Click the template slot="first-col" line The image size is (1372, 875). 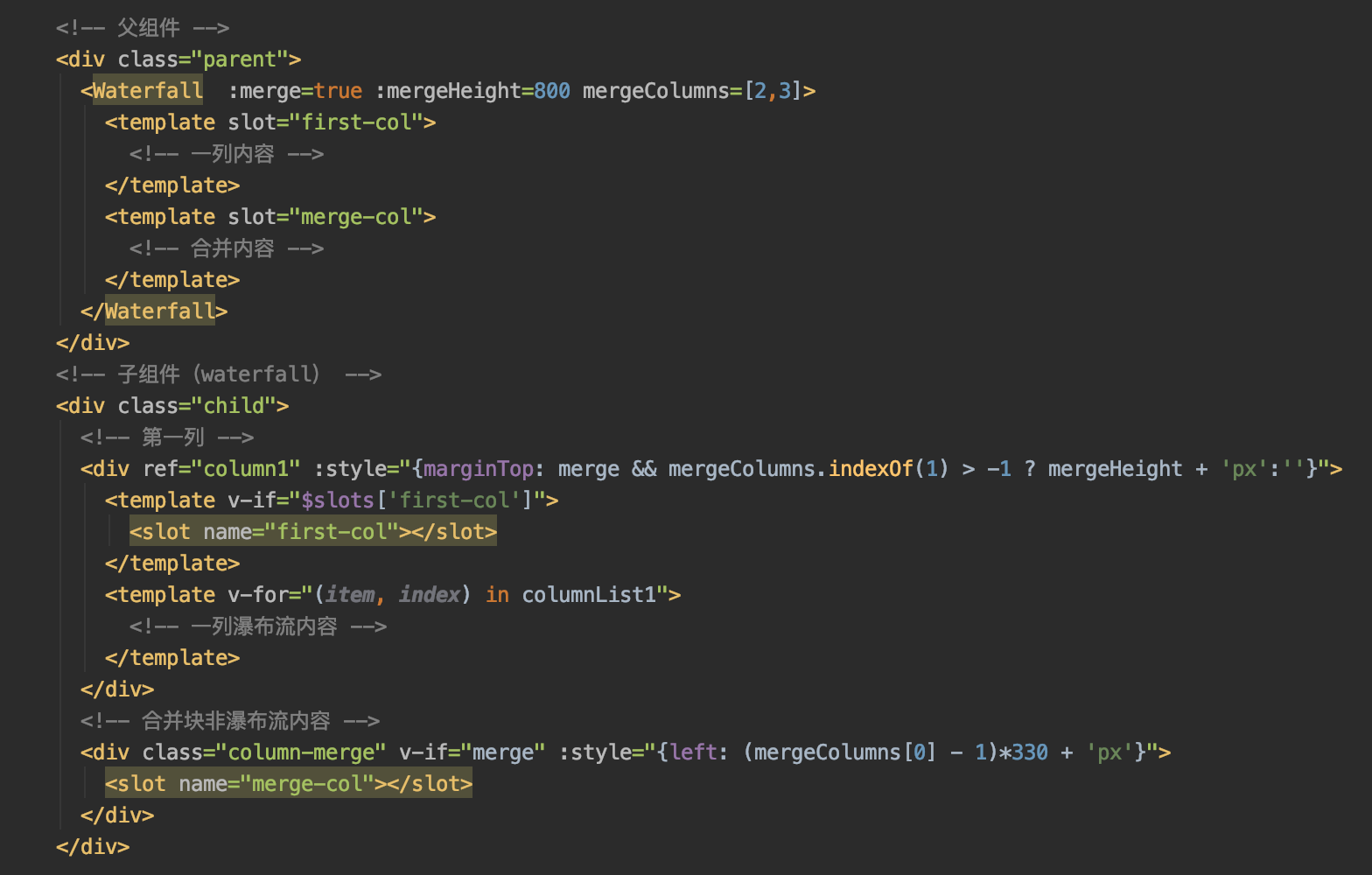click(x=270, y=122)
